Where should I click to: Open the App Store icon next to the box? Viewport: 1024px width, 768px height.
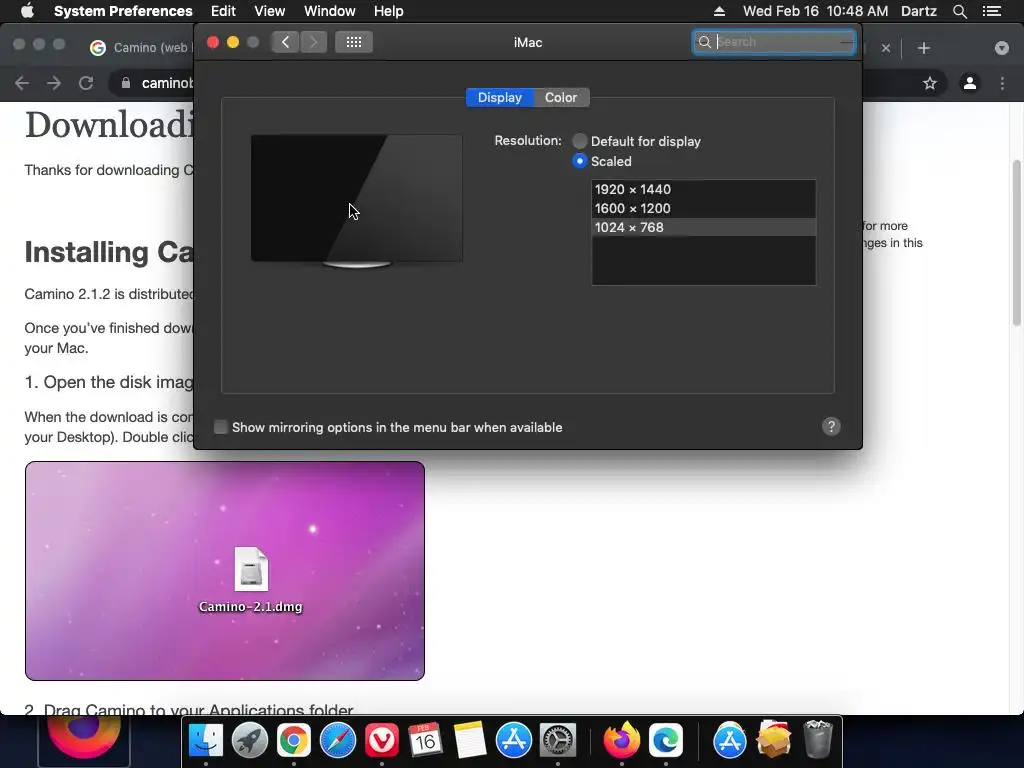tap(729, 741)
